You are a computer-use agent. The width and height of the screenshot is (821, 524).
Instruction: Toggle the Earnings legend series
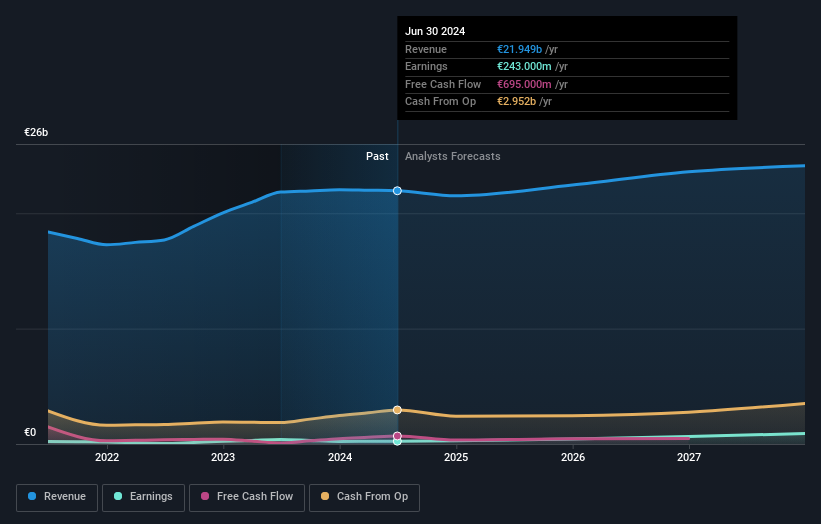[143, 497]
